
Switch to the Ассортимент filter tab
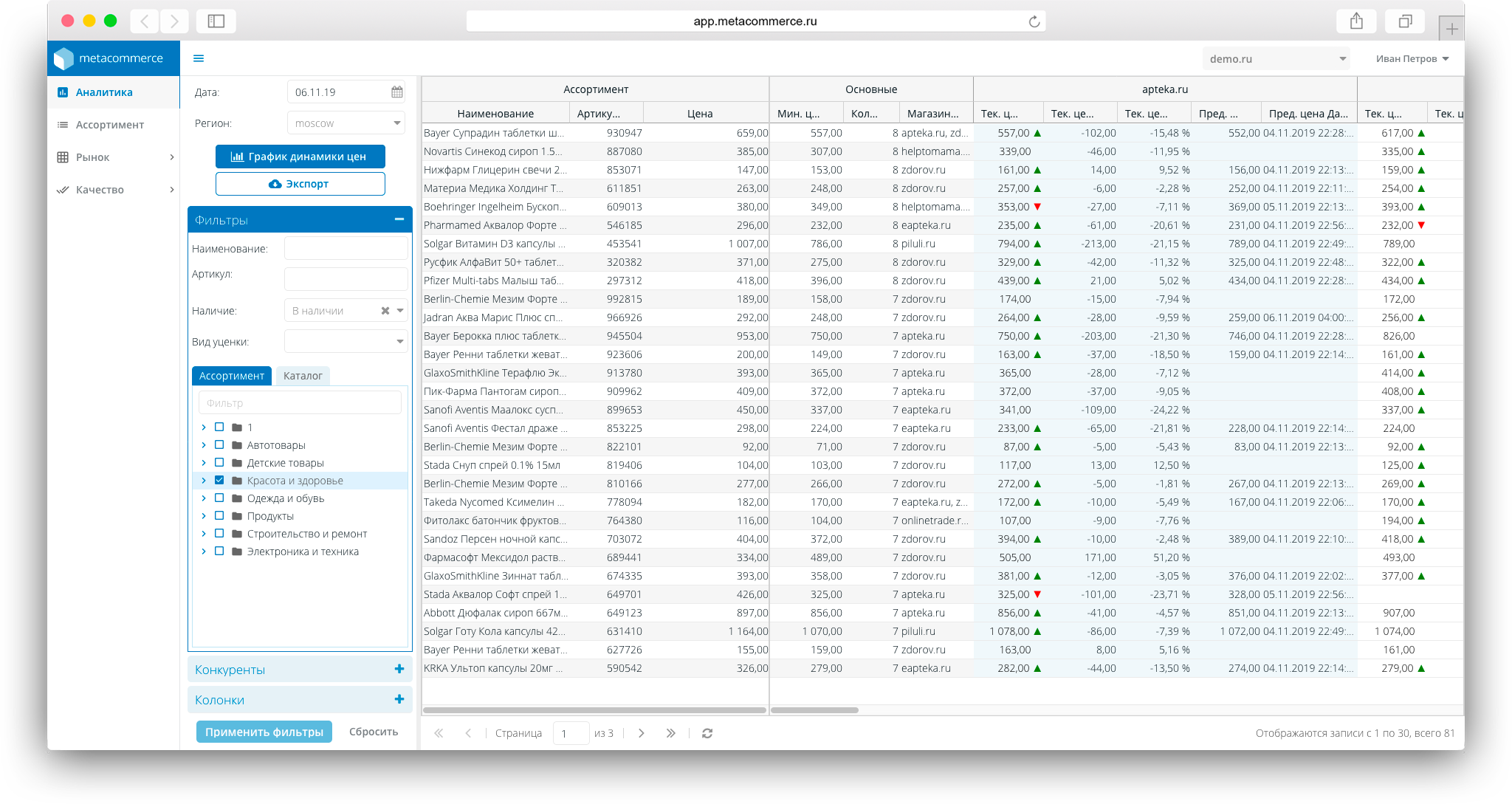click(232, 376)
